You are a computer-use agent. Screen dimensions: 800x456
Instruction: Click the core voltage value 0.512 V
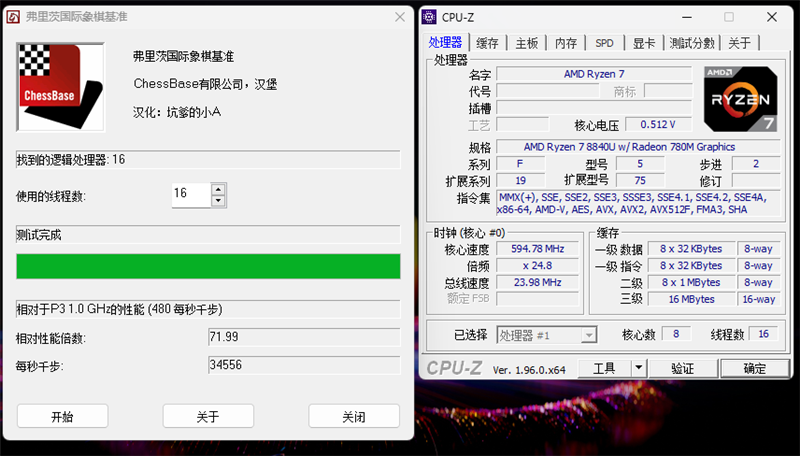(x=658, y=124)
